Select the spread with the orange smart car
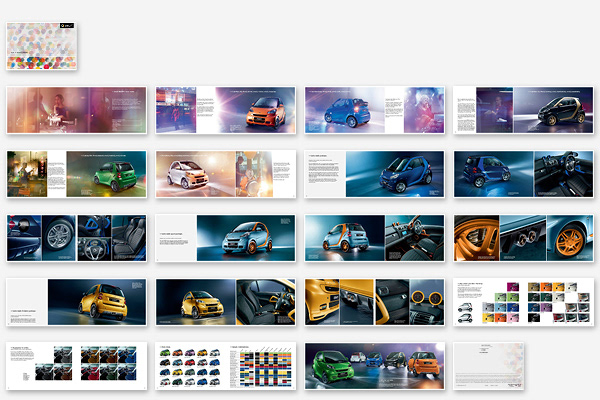The width and height of the screenshot is (600, 400). point(225,110)
